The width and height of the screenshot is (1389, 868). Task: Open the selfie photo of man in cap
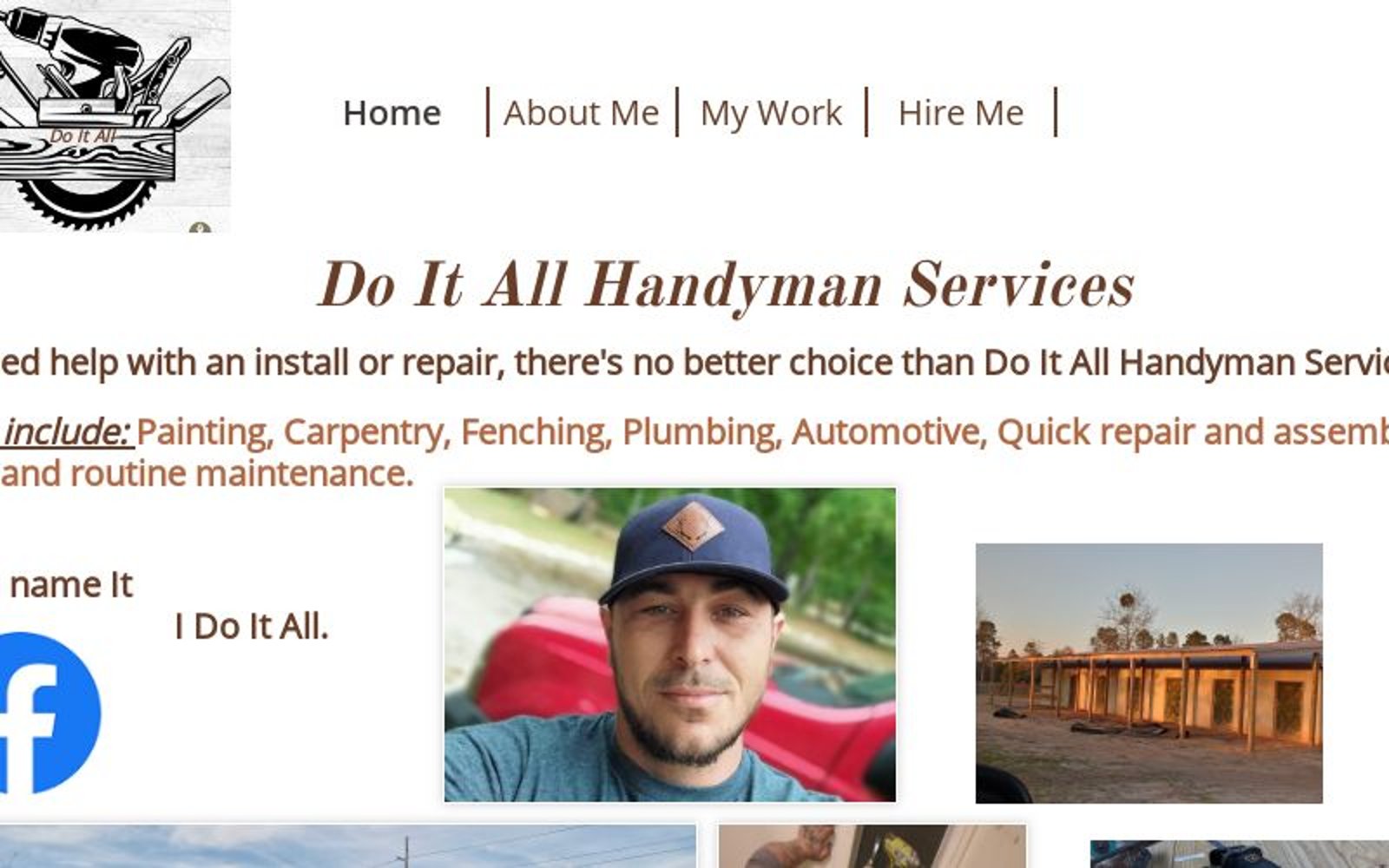click(x=669, y=644)
